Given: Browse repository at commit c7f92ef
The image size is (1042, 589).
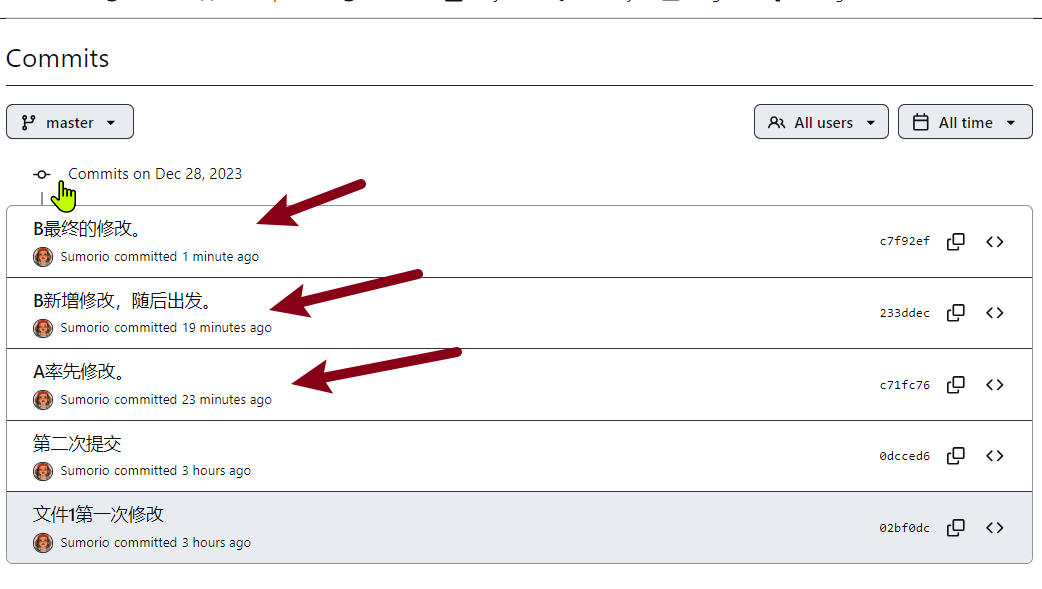Looking at the screenshot, I should coord(995,241).
